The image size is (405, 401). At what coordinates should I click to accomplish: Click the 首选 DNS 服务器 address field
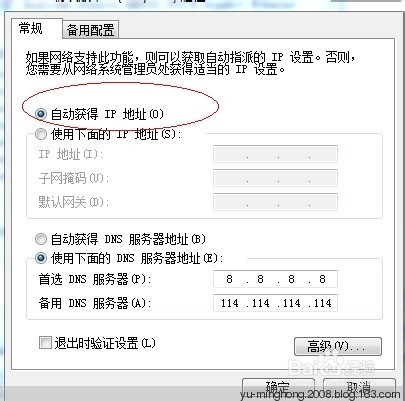click(275, 279)
